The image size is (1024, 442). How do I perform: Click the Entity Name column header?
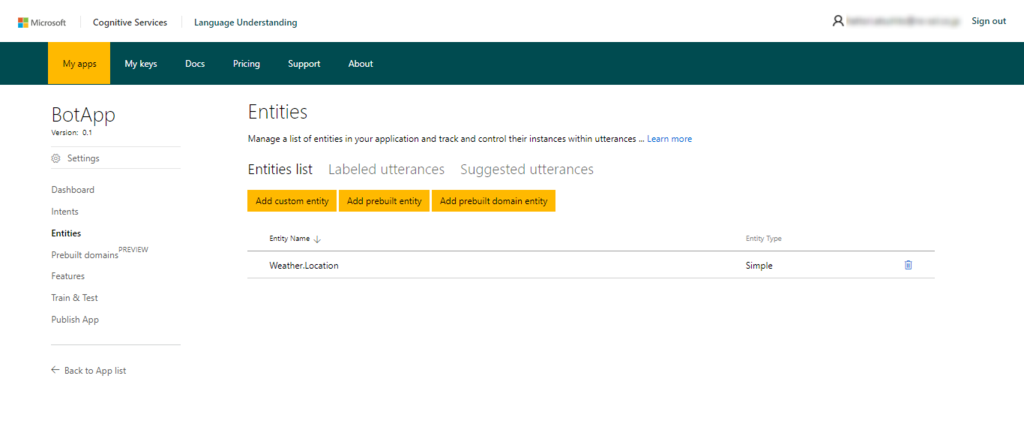pyautogui.click(x=289, y=239)
